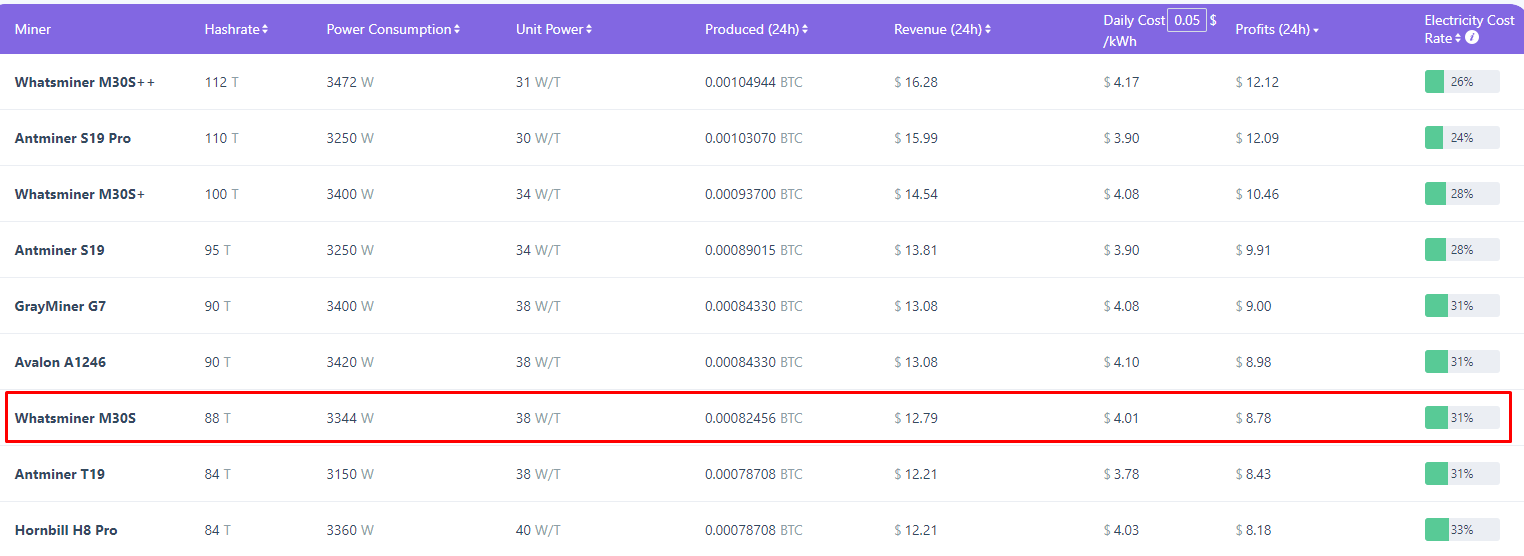
Task: Click GrayMiner G7 31% cost bar
Action: point(1462,306)
